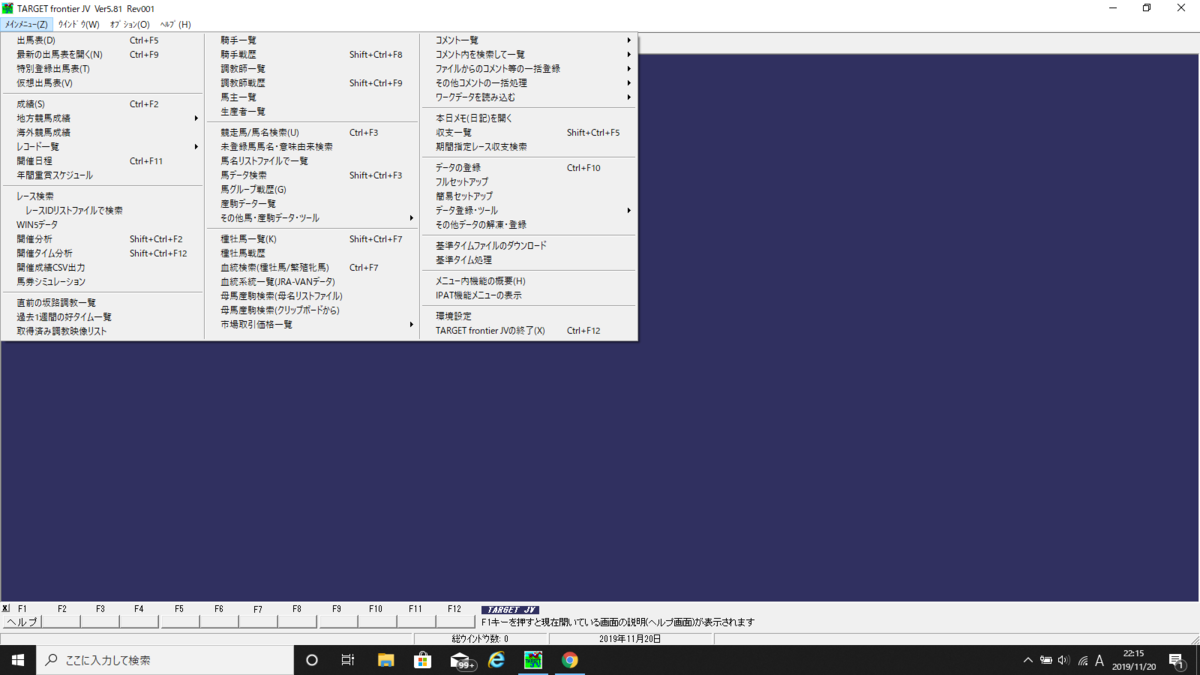Open Cortana circle icon on the taskbar

point(312,660)
